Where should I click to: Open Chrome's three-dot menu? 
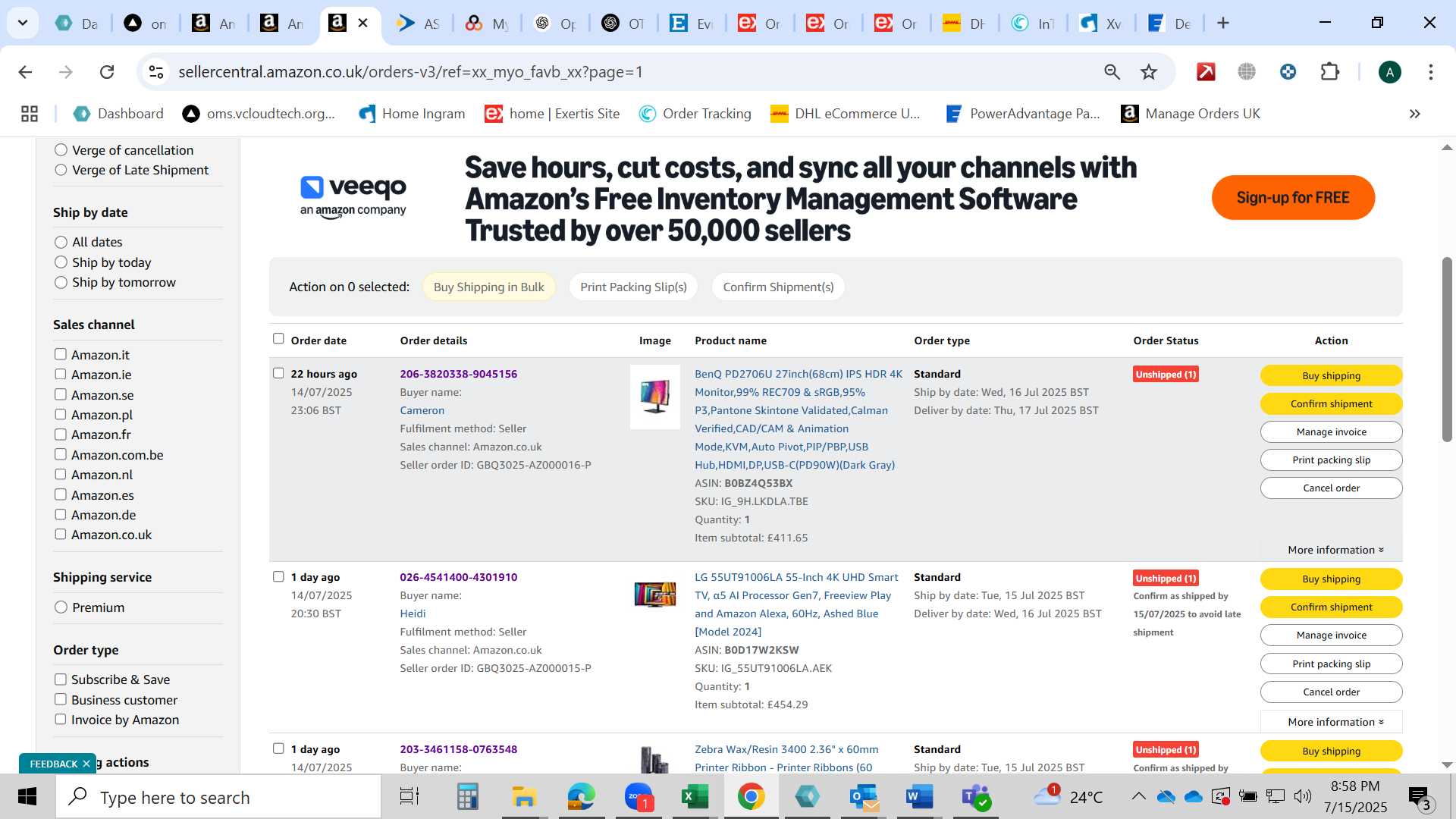click(x=1430, y=72)
